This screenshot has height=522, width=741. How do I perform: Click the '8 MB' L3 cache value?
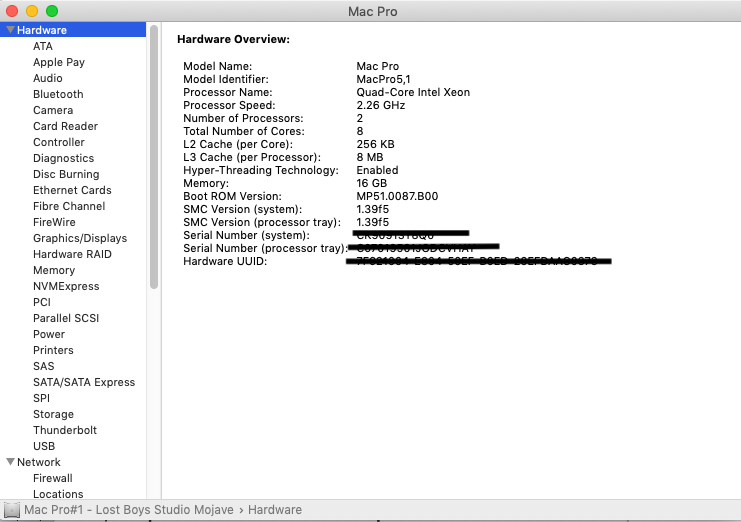(x=370, y=157)
